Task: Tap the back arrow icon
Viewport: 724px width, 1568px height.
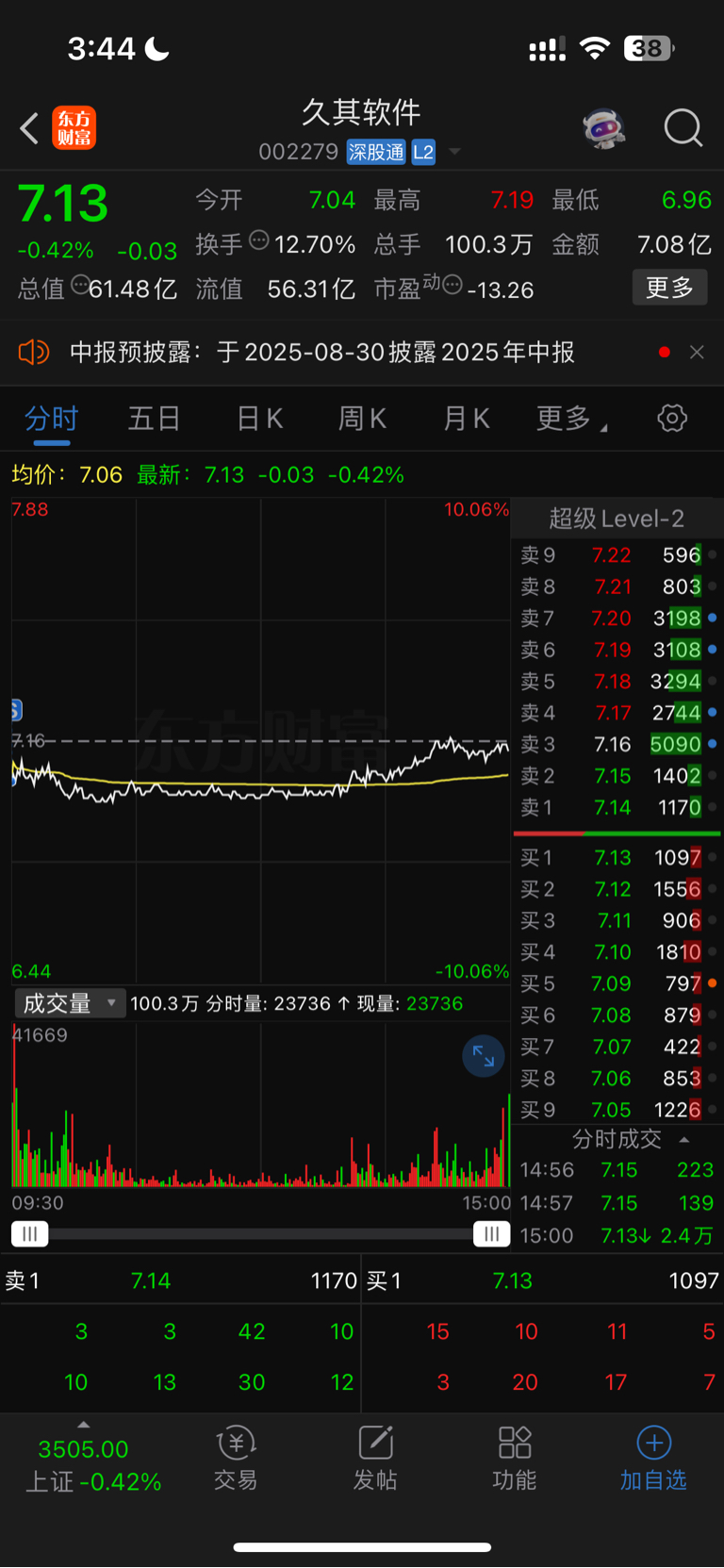Action: click(x=29, y=128)
